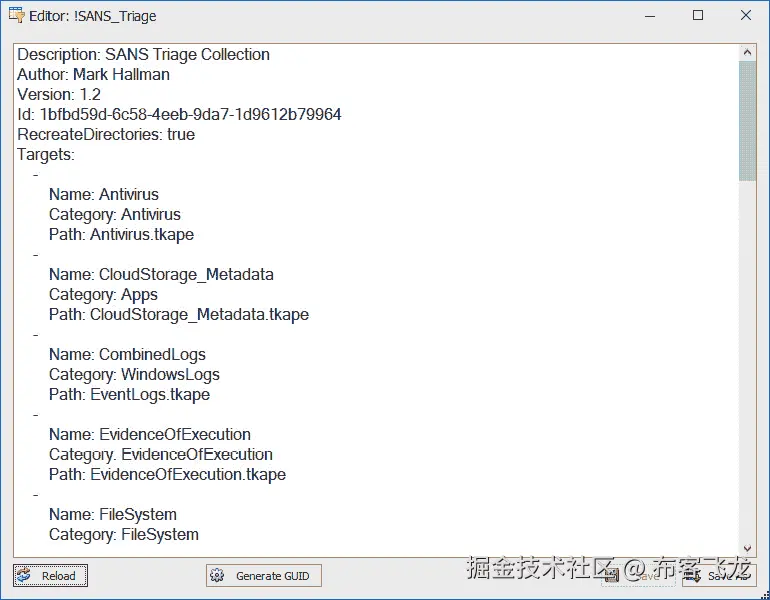Click the vertical scrollbar thumb
Screen dimensions: 770x600
tap(747, 121)
